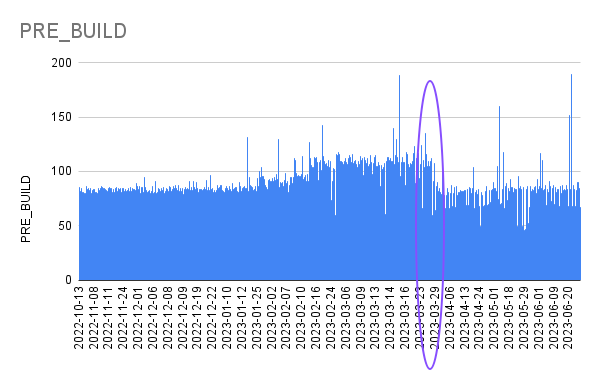Screen dimensions: 600x382
Task: Select the PRE_BUILD chart title
Action: click(73, 31)
